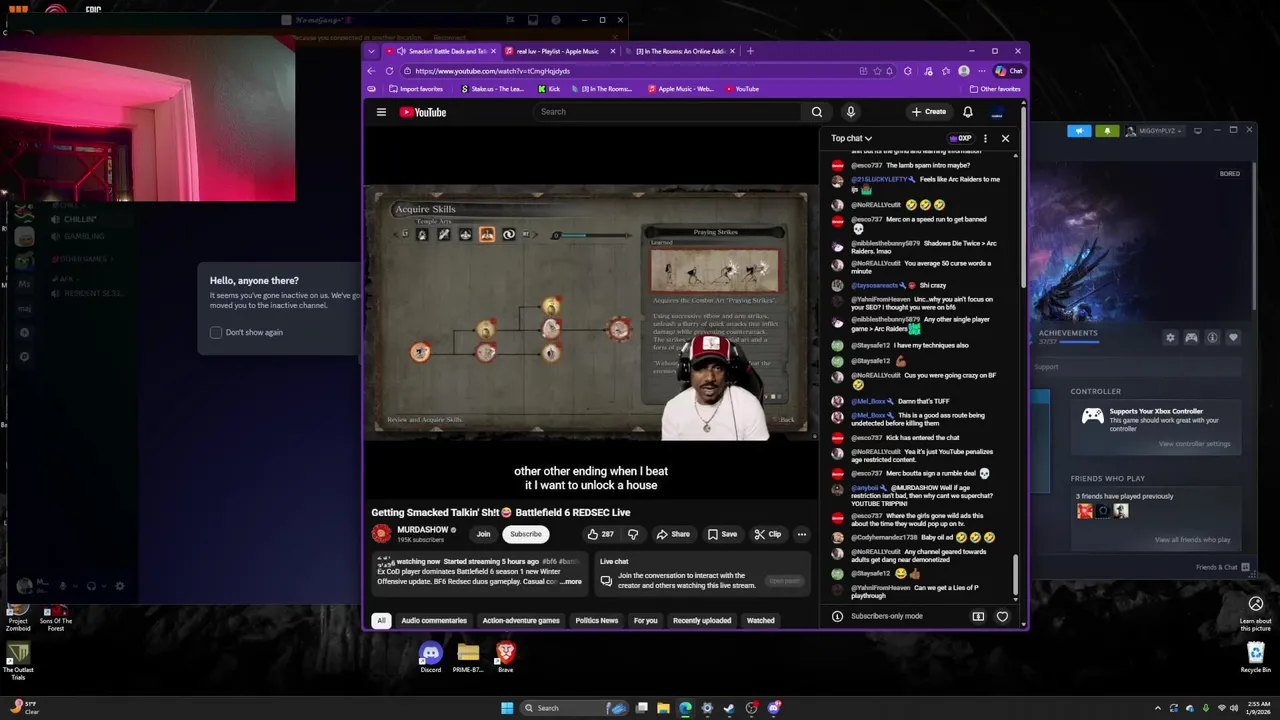Open browser profile avatar
Image resolution: width=1280 pixels, height=720 pixels.
coord(963,71)
